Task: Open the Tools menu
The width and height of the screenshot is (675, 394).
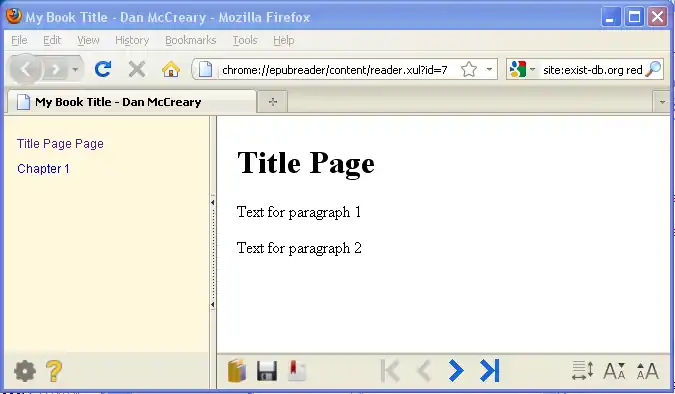Action: click(245, 40)
